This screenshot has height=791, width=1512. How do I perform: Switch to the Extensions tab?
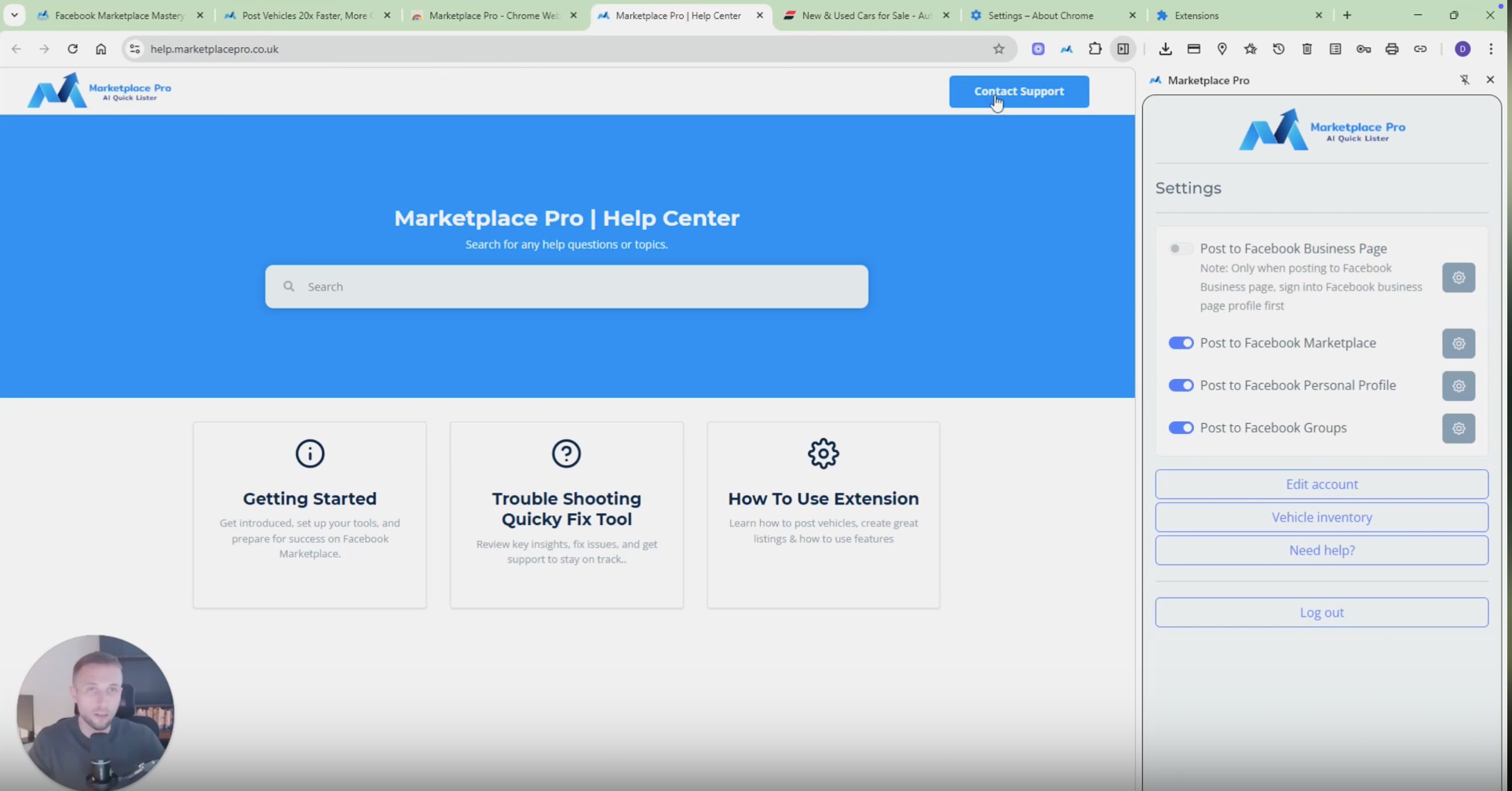(x=1240, y=15)
